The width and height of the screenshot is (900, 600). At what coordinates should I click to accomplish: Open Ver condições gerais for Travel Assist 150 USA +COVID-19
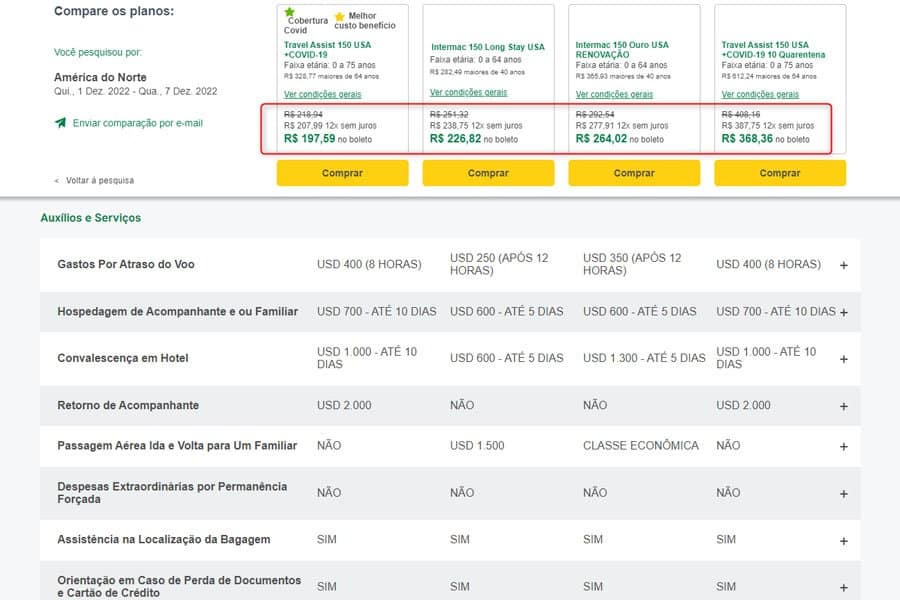pos(323,94)
